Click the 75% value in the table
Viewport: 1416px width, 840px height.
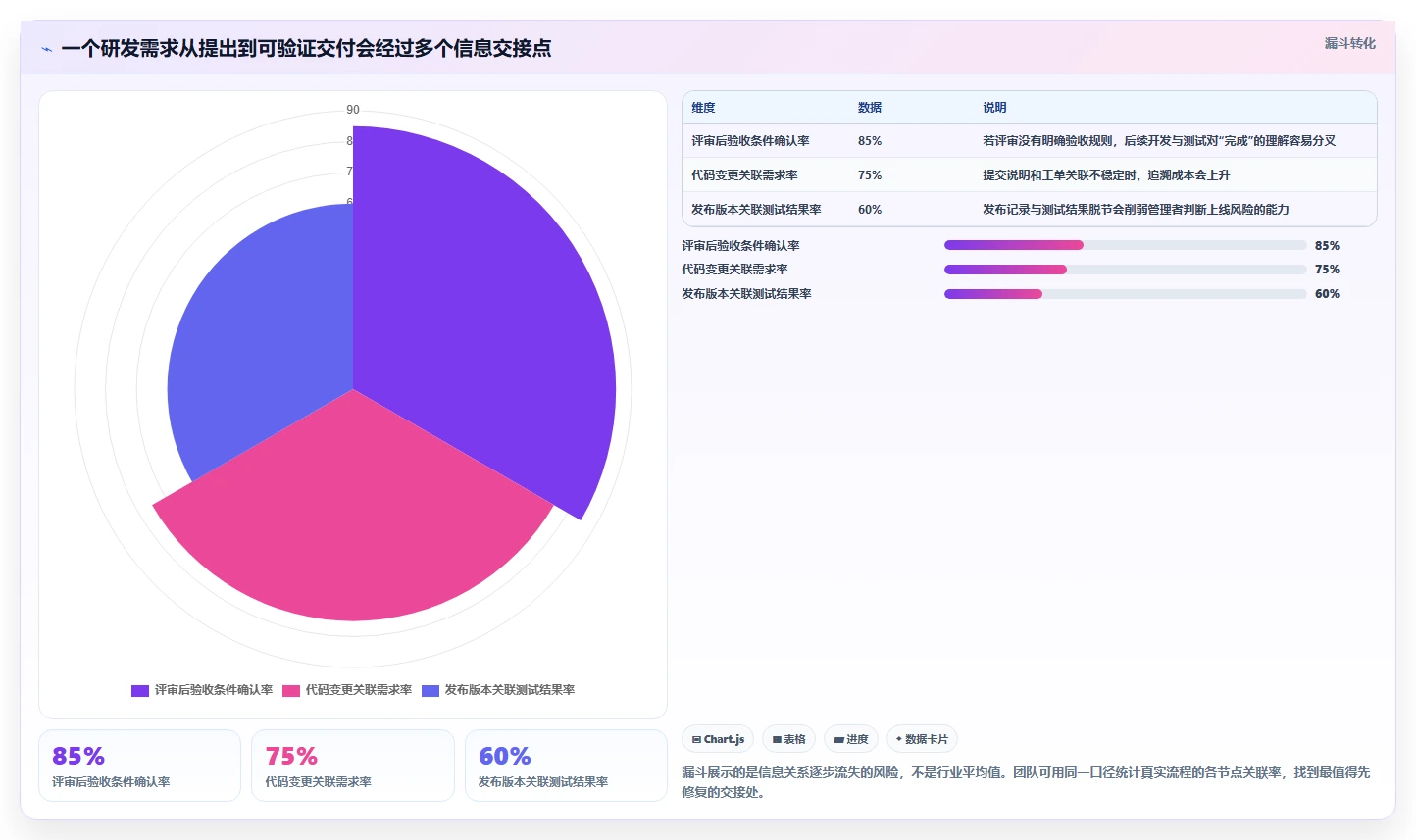pos(870,175)
